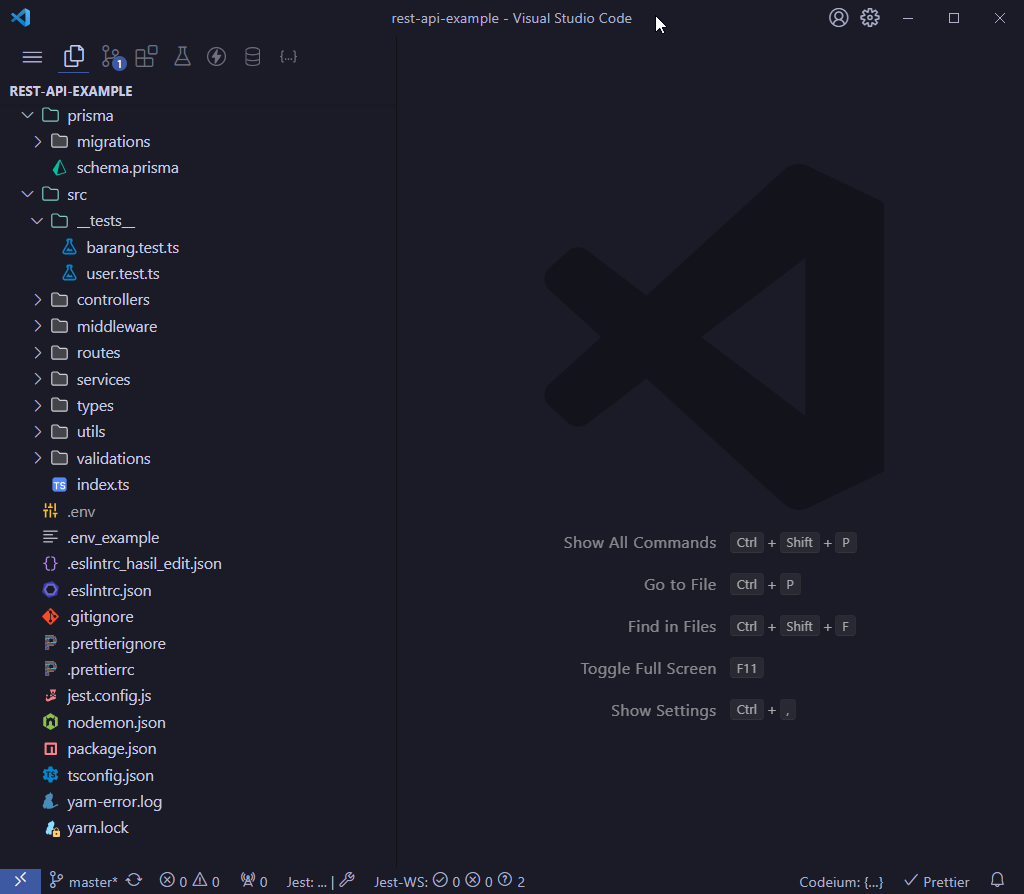Viewport: 1024px width, 894px height.
Task: Collapse the prisma folder chevron
Action: point(27,116)
